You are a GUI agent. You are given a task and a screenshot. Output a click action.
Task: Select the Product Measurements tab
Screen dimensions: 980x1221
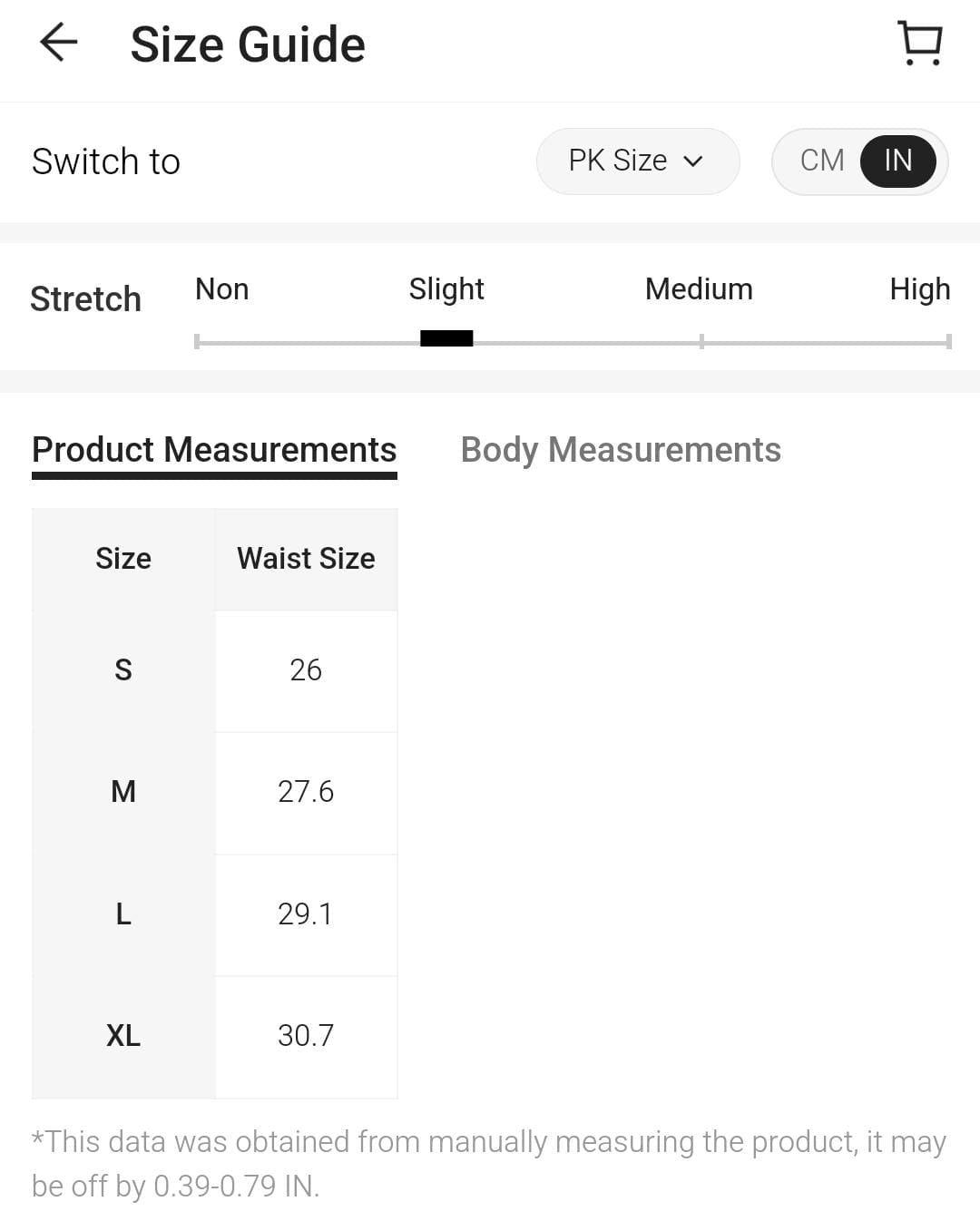[214, 450]
